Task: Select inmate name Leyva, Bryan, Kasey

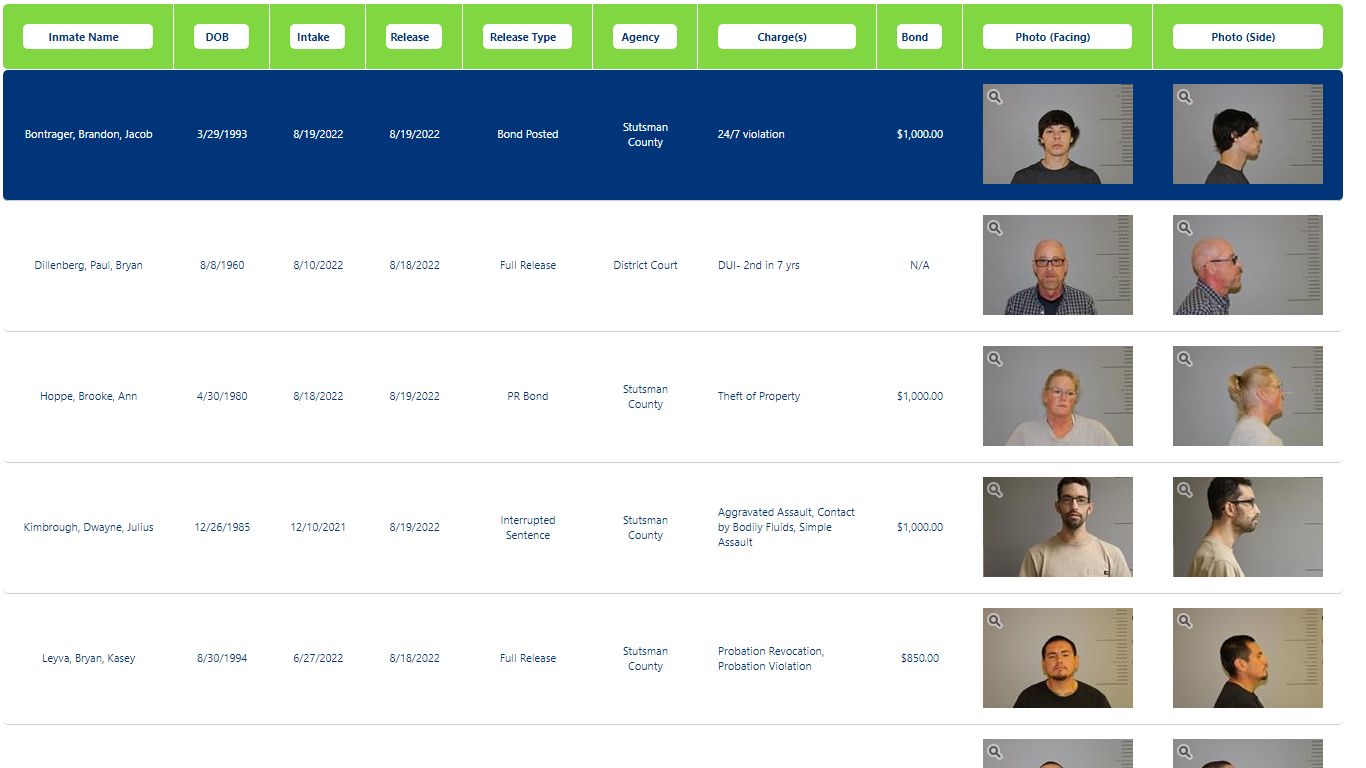Action: 88,658
